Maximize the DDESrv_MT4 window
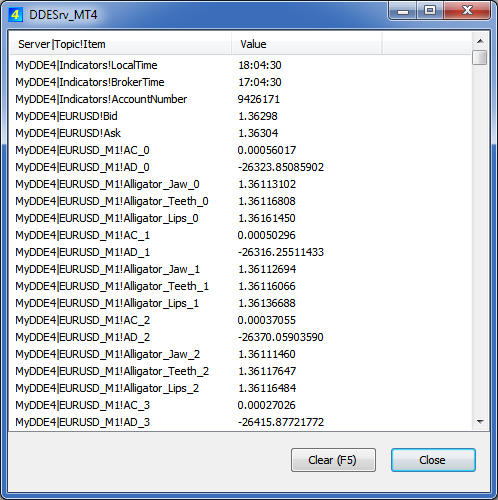Screen dimensions: 498x500 point(430,11)
